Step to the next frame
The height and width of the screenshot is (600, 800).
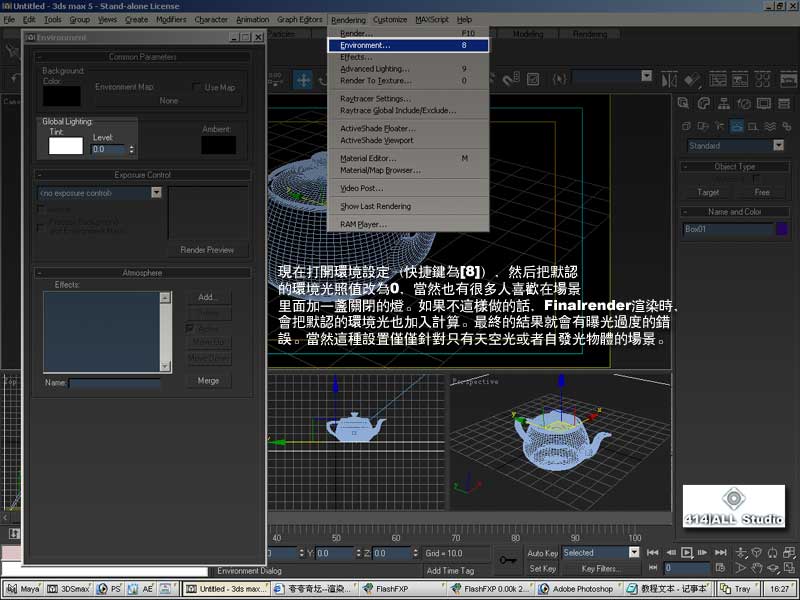(x=703, y=553)
